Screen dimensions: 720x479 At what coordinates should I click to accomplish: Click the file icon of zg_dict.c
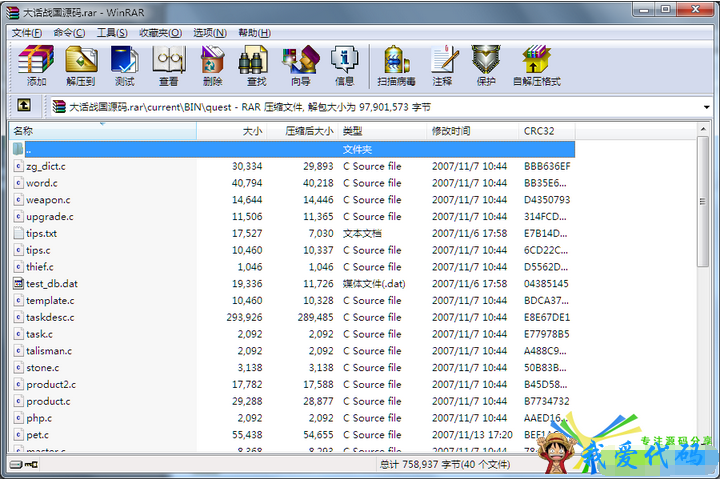[x=18, y=166]
